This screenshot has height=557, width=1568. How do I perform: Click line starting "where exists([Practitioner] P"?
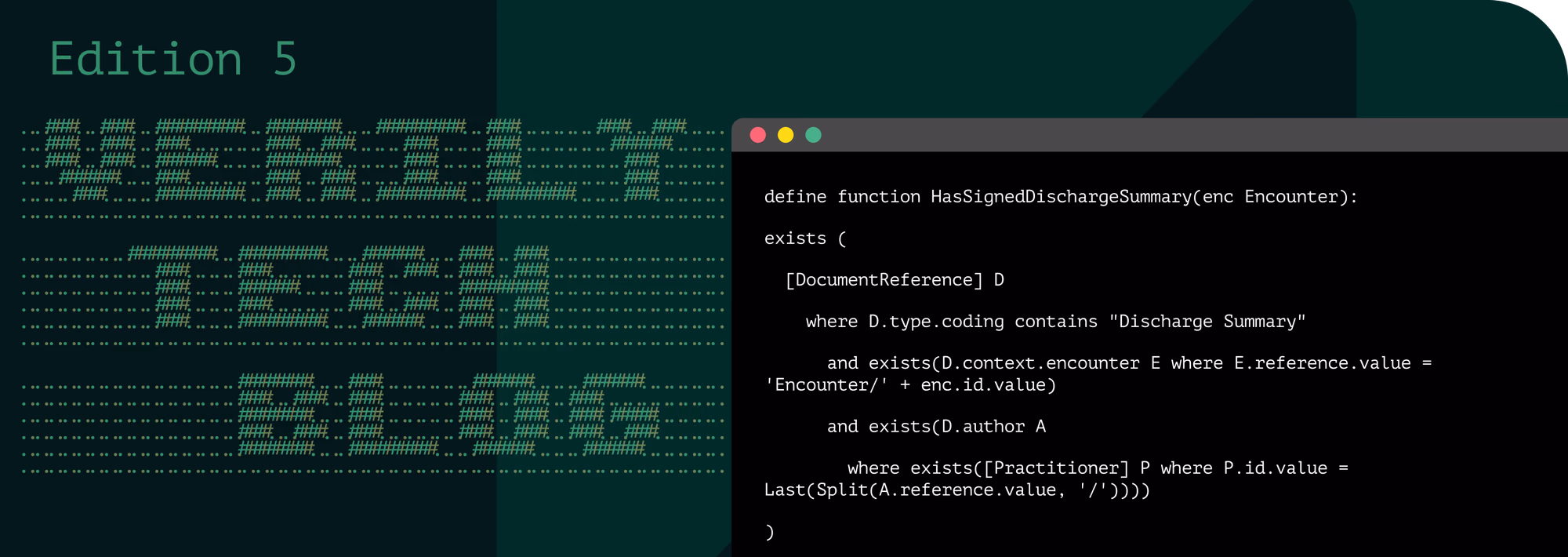point(1098,468)
